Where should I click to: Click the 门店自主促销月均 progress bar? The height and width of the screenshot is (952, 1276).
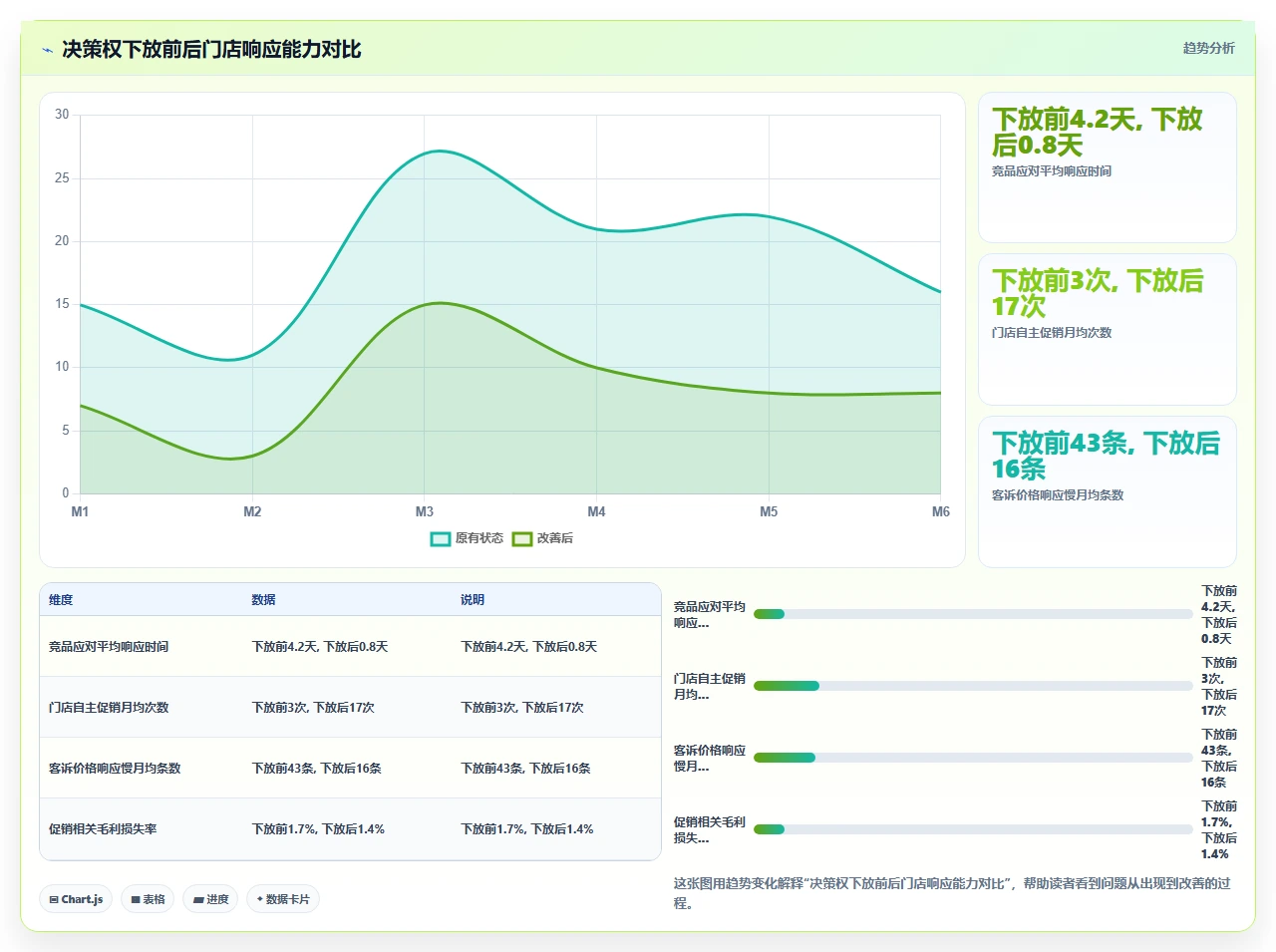pos(973,686)
